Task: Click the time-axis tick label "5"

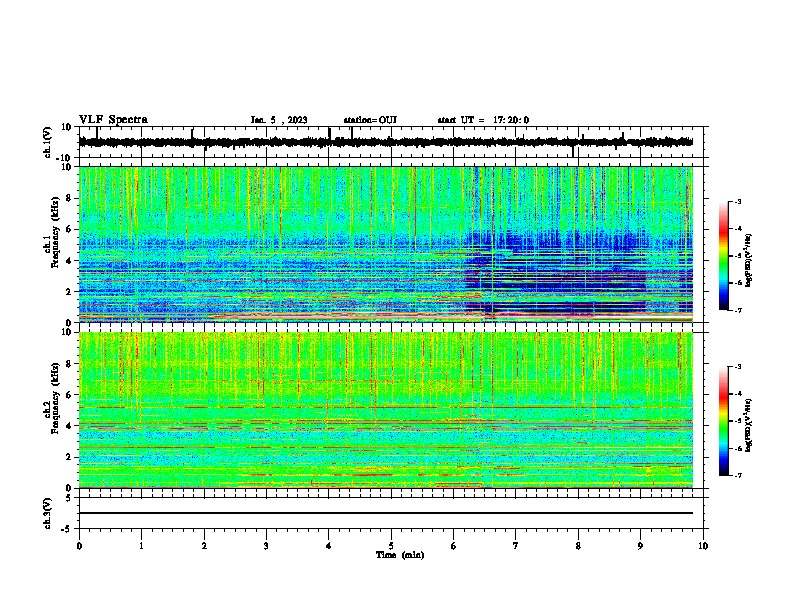Action: tap(391, 546)
